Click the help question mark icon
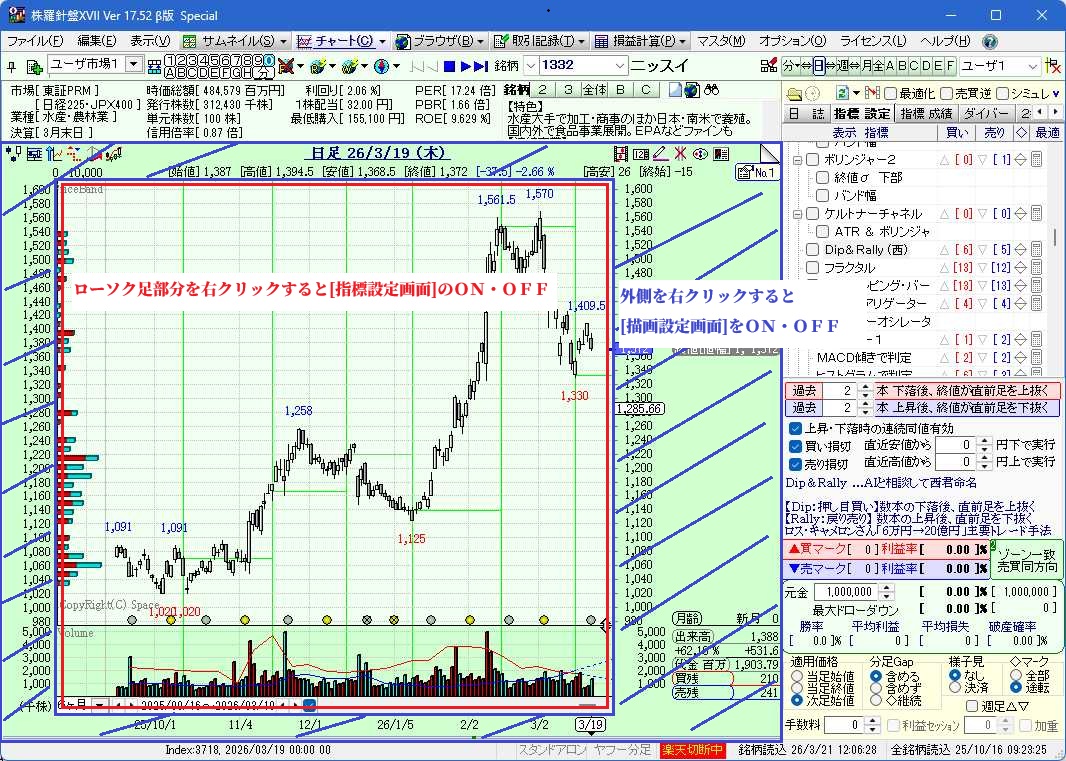 pos(989,42)
